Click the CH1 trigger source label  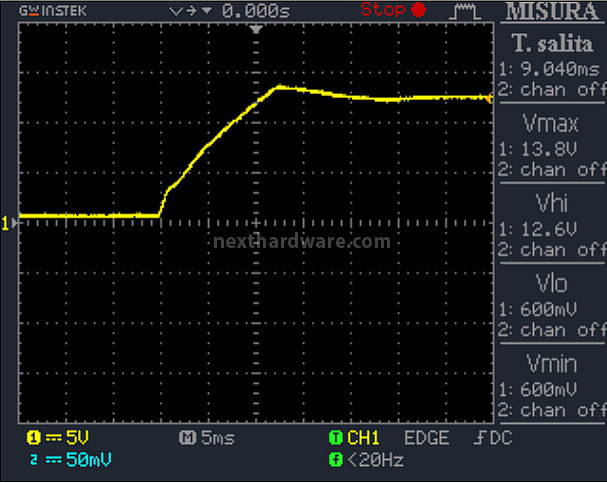coord(363,438)
